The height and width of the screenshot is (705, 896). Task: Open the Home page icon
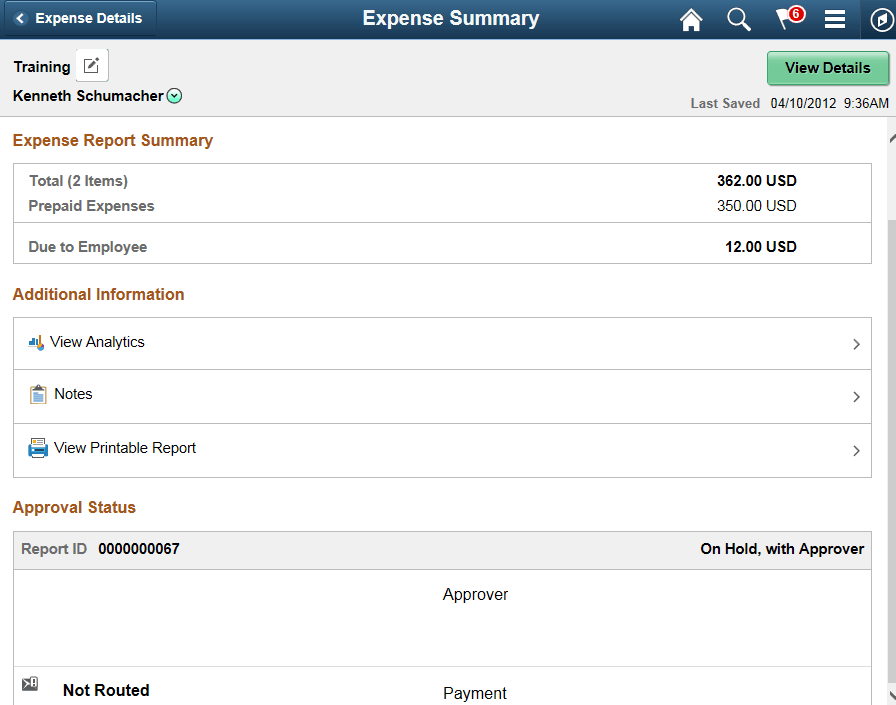click(691, 19)
